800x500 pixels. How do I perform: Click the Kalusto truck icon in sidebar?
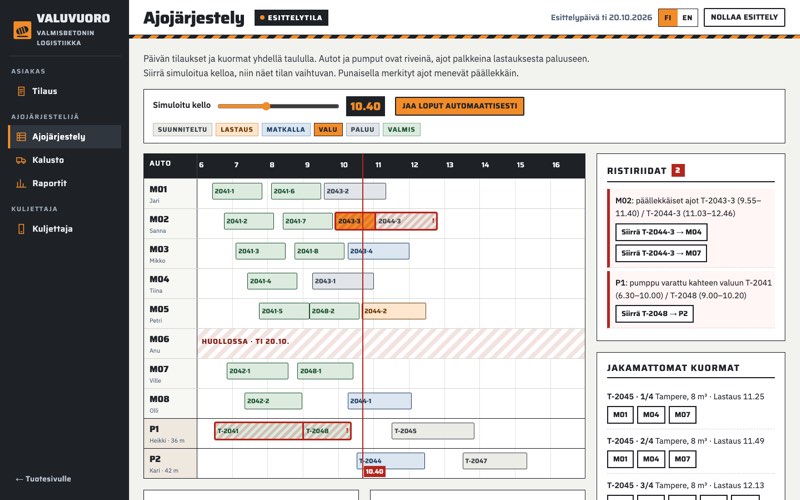(21, 160)
